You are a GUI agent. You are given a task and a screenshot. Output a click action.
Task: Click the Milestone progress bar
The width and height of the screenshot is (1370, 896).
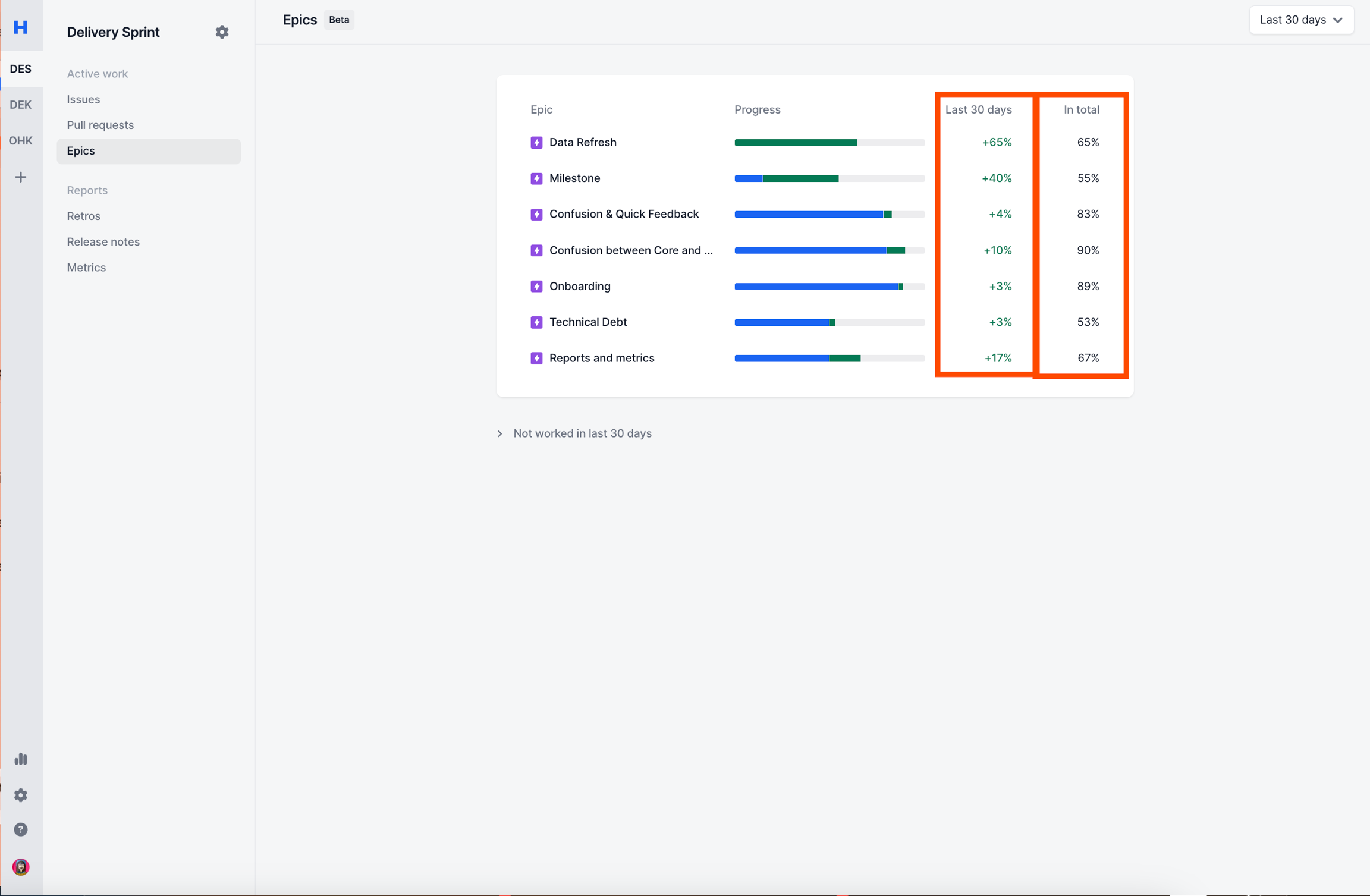tap(829, 178)
